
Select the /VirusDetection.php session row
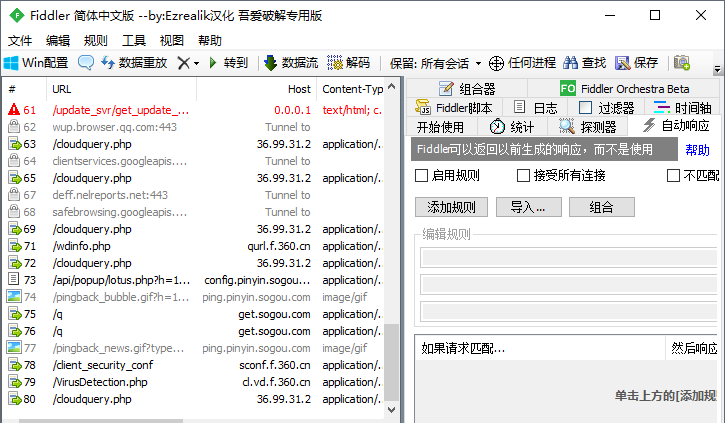click(x=194, y=382)
